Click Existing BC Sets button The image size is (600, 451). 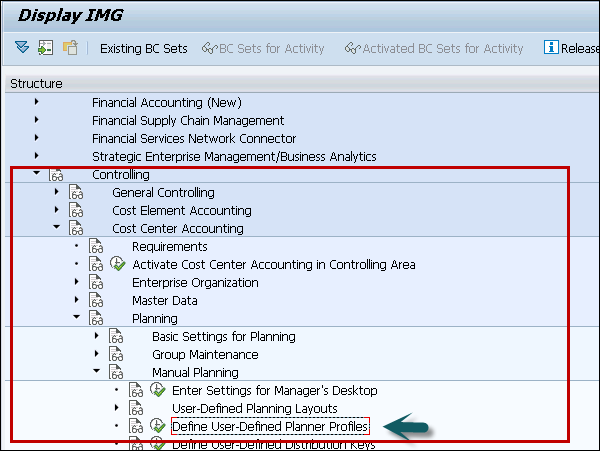tap(142, 48)
